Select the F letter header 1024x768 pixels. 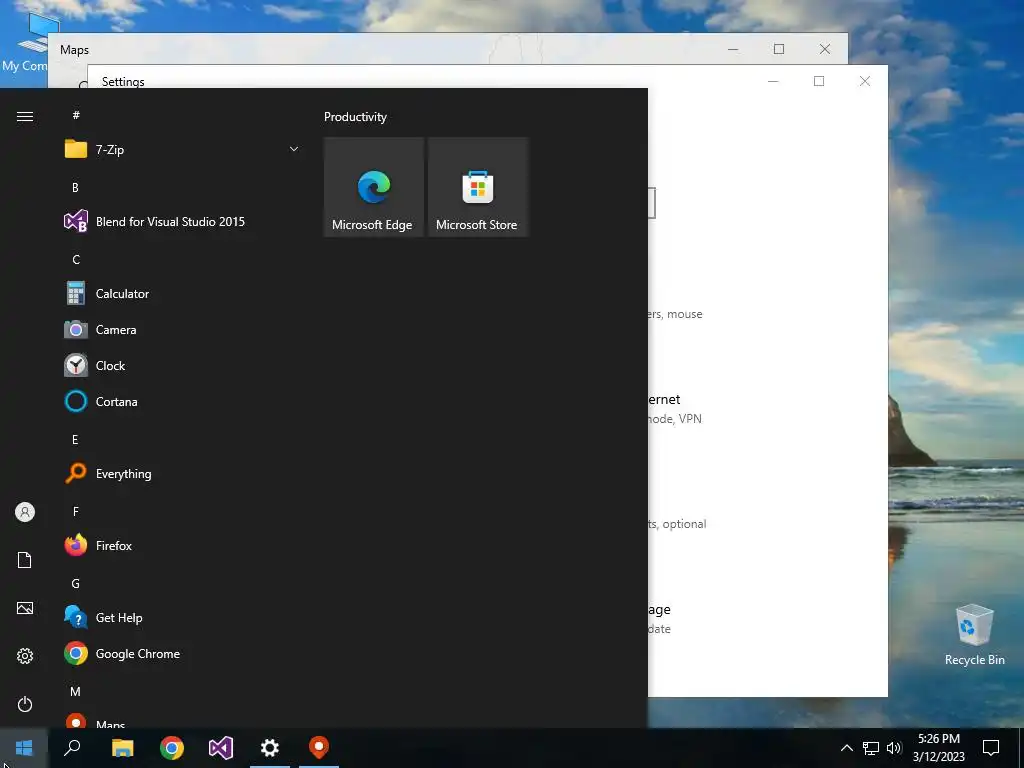click(76, 511)
